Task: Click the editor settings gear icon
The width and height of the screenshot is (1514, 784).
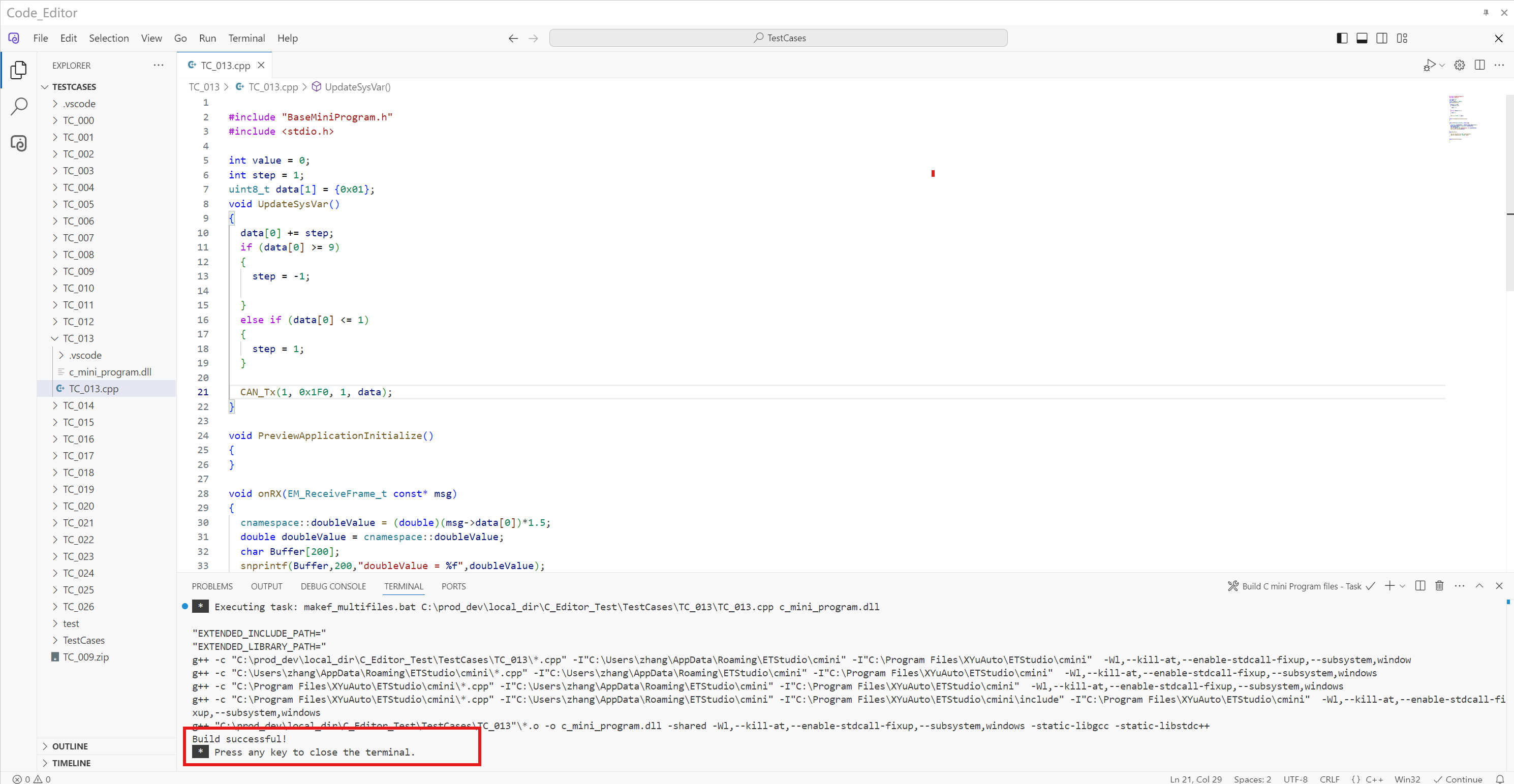Action: tap(1459, 65)
